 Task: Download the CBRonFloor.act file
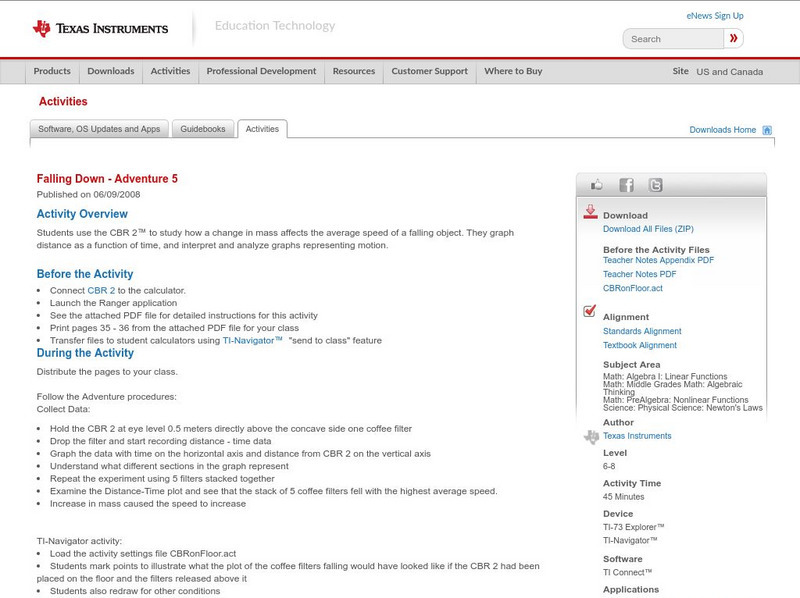point(633,288)
